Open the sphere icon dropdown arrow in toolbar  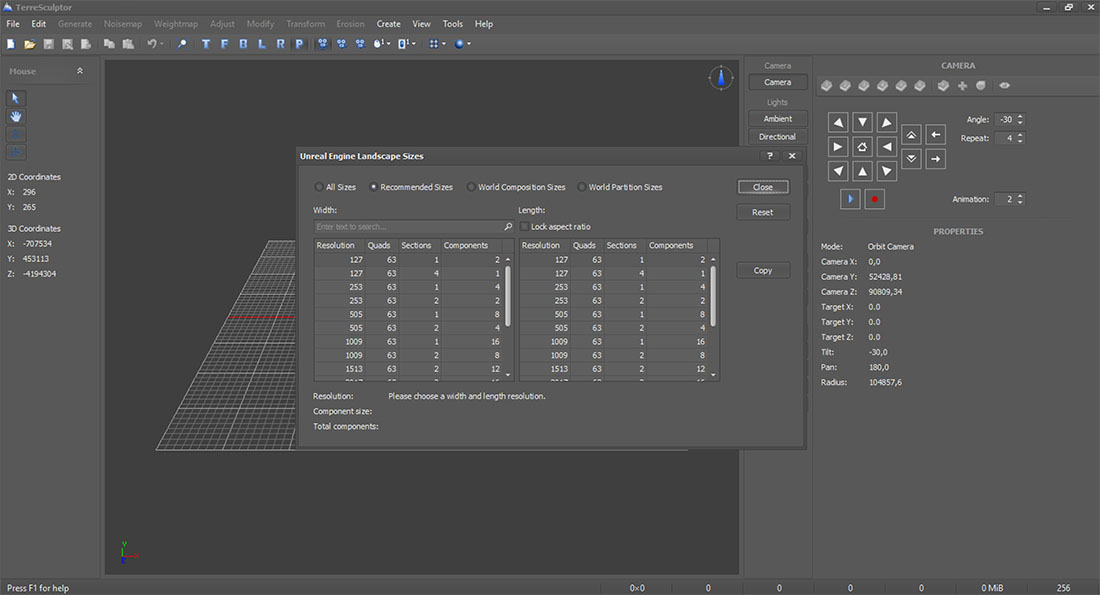pyautogui.click(x=469, y=44)
